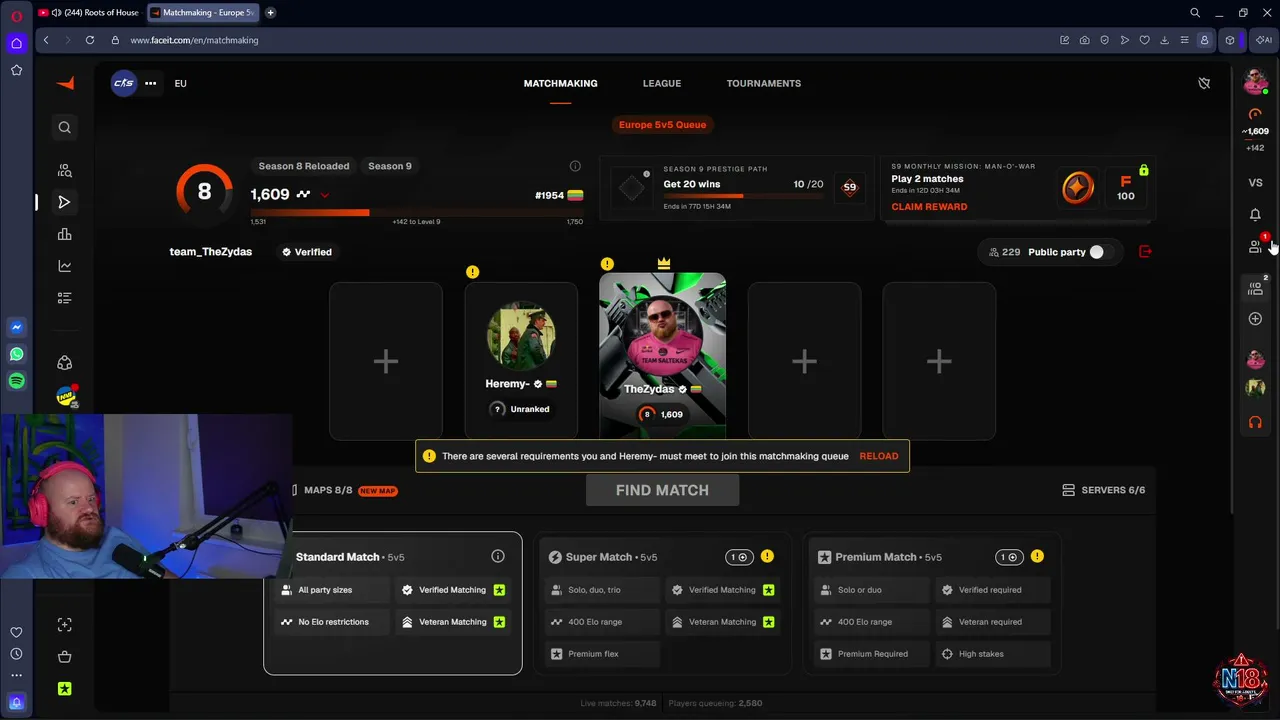Open the clubs icon in FACEIT sidebar
Screen dimensions: 1280x720
[64, 363]
